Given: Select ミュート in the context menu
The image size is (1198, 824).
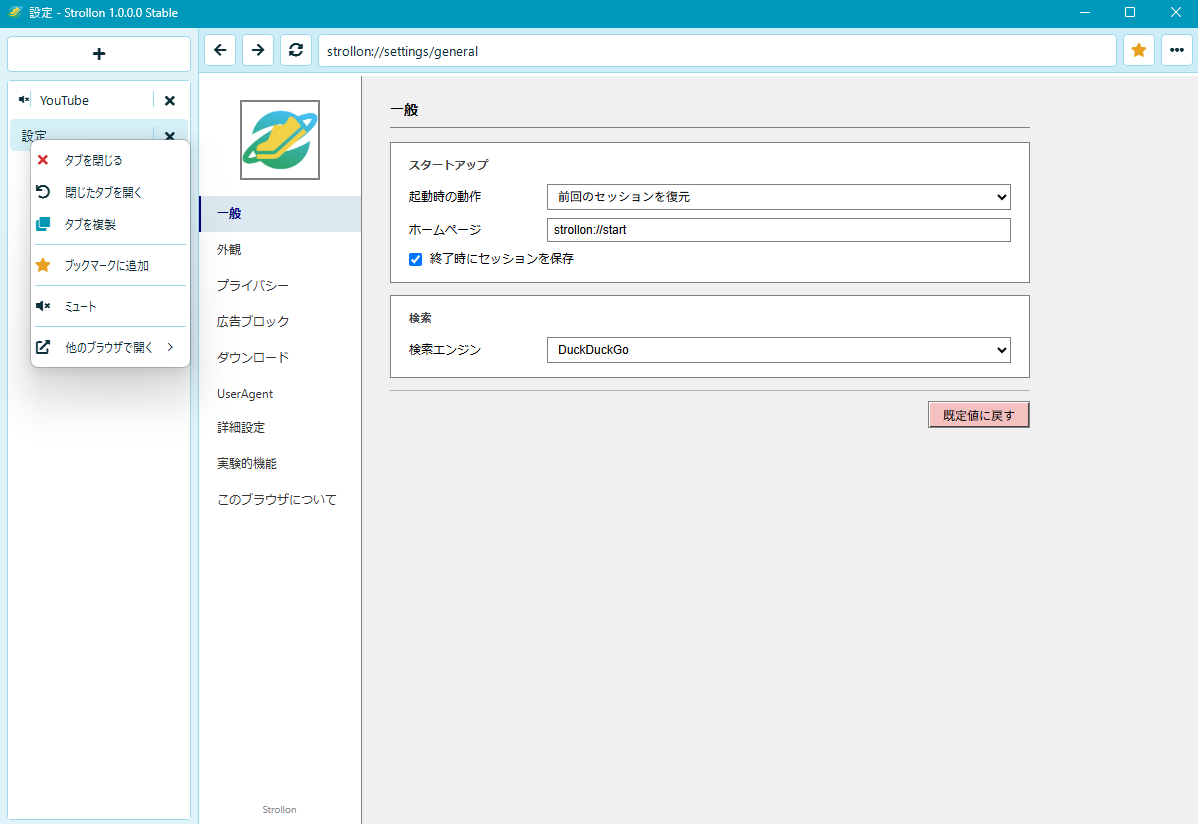Looking at the screenshot, I should 110,307.
